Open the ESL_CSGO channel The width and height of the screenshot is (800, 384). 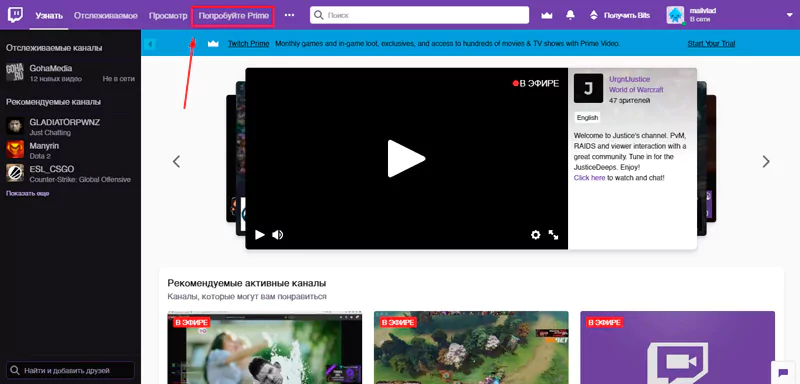(70, 173)
